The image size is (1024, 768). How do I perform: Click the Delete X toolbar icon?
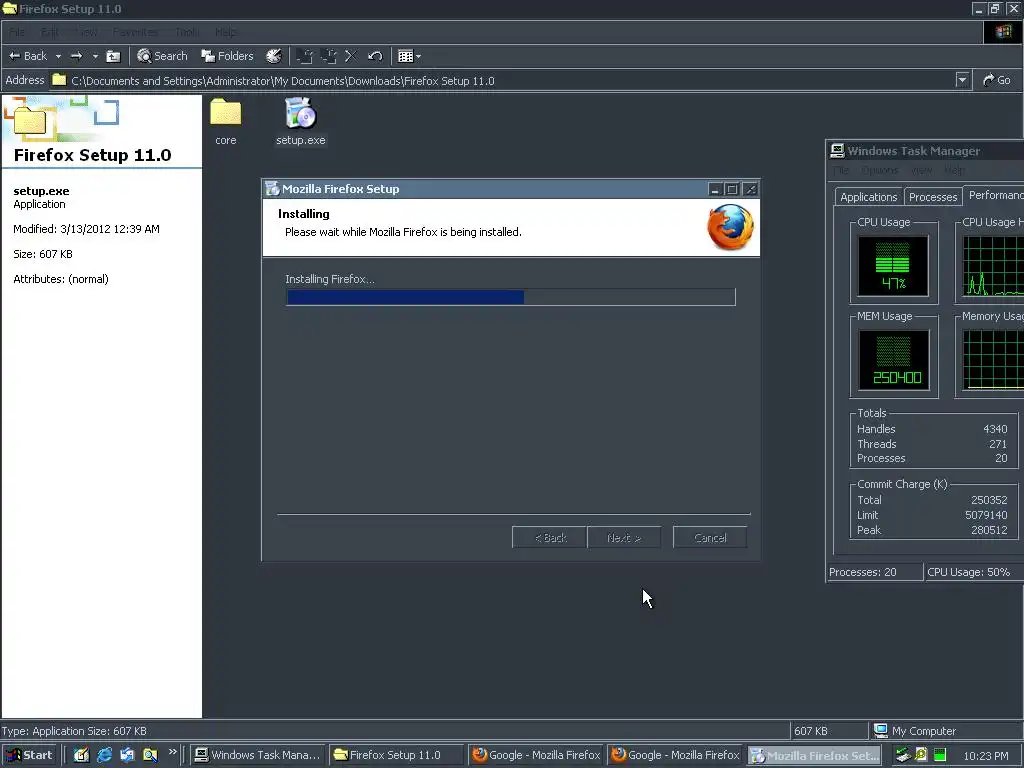(351, 56)
